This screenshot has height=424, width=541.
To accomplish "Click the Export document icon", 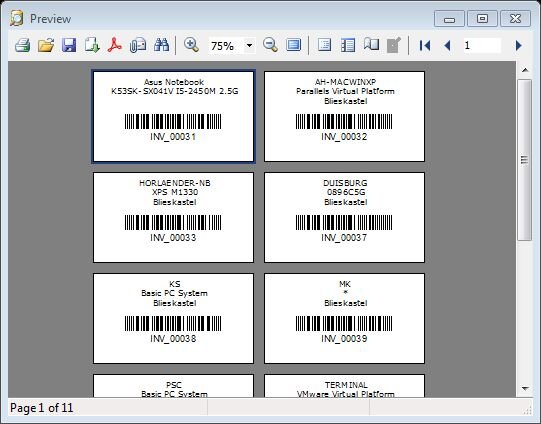I will pos(92,45).
